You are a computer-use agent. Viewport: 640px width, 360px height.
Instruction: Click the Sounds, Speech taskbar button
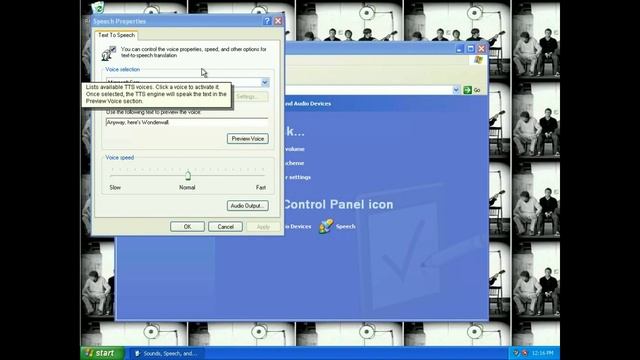(x=167, y=353)
